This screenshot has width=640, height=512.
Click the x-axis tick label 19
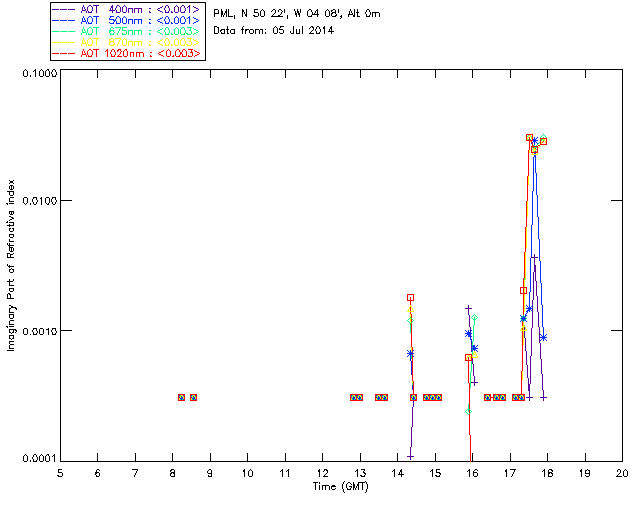click(585, 473)
